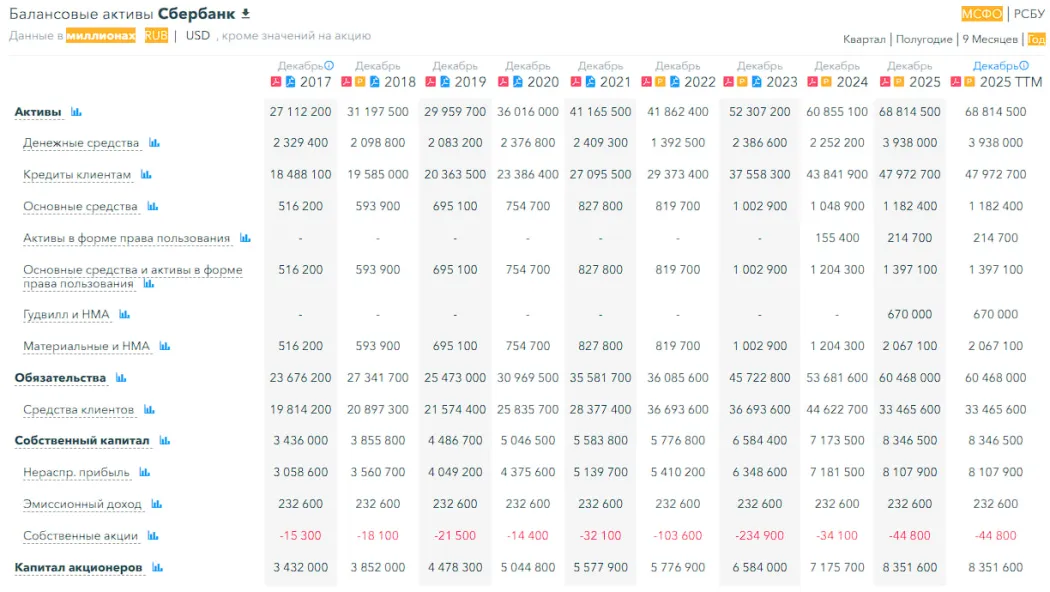
Task: Select RUB currency option
Action: click(156, 36)
